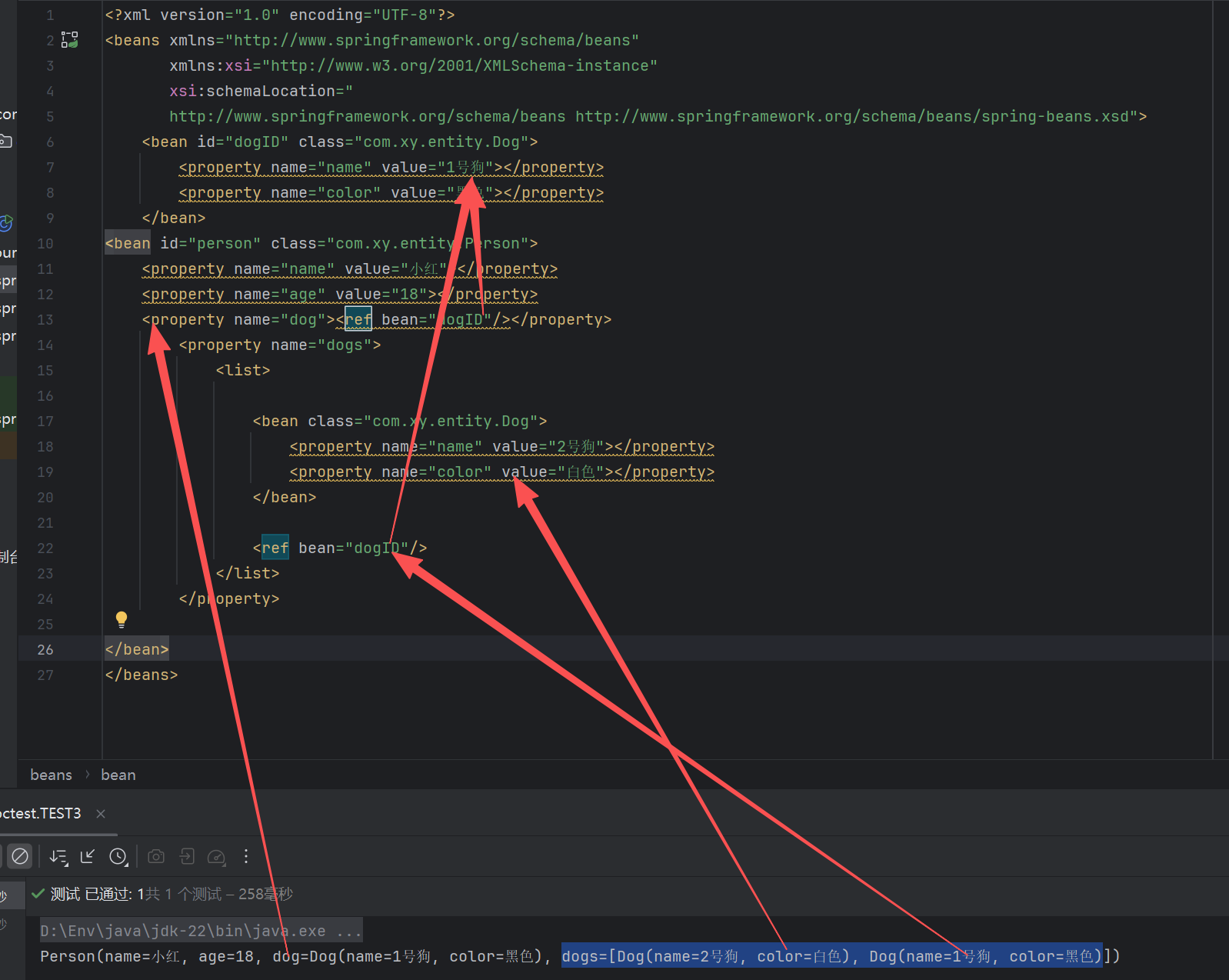
Task: Click the import tests arrow icon
Action: pyautogui.click(x=187, y=856)
